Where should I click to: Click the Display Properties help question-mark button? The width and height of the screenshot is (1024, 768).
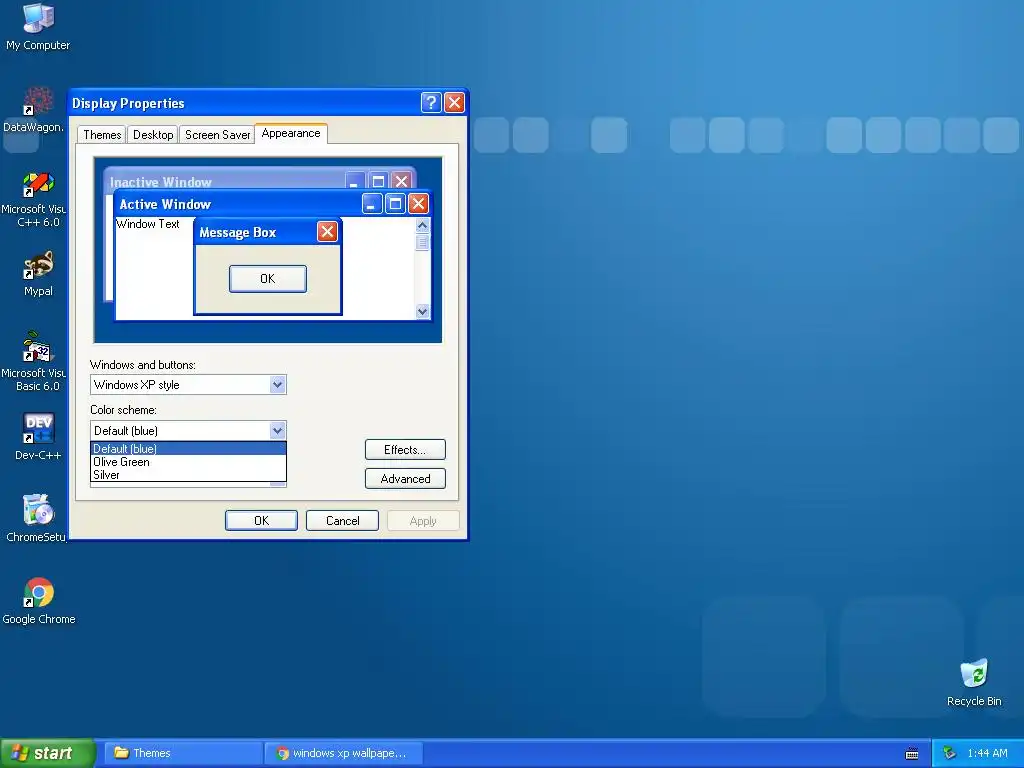coord(431,103)
